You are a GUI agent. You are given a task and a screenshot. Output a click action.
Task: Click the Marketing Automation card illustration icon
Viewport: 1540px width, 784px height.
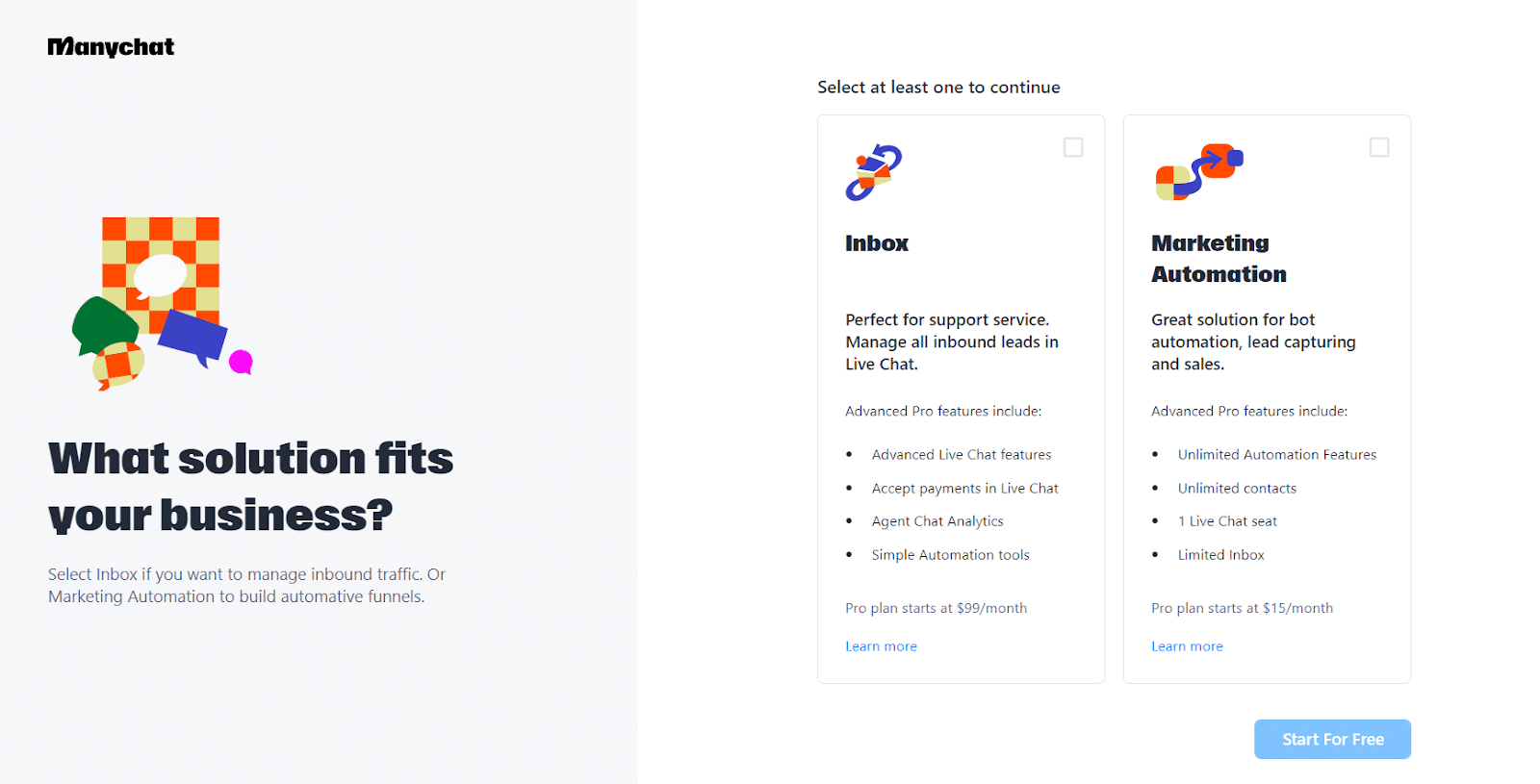[x=1198, y=172]
